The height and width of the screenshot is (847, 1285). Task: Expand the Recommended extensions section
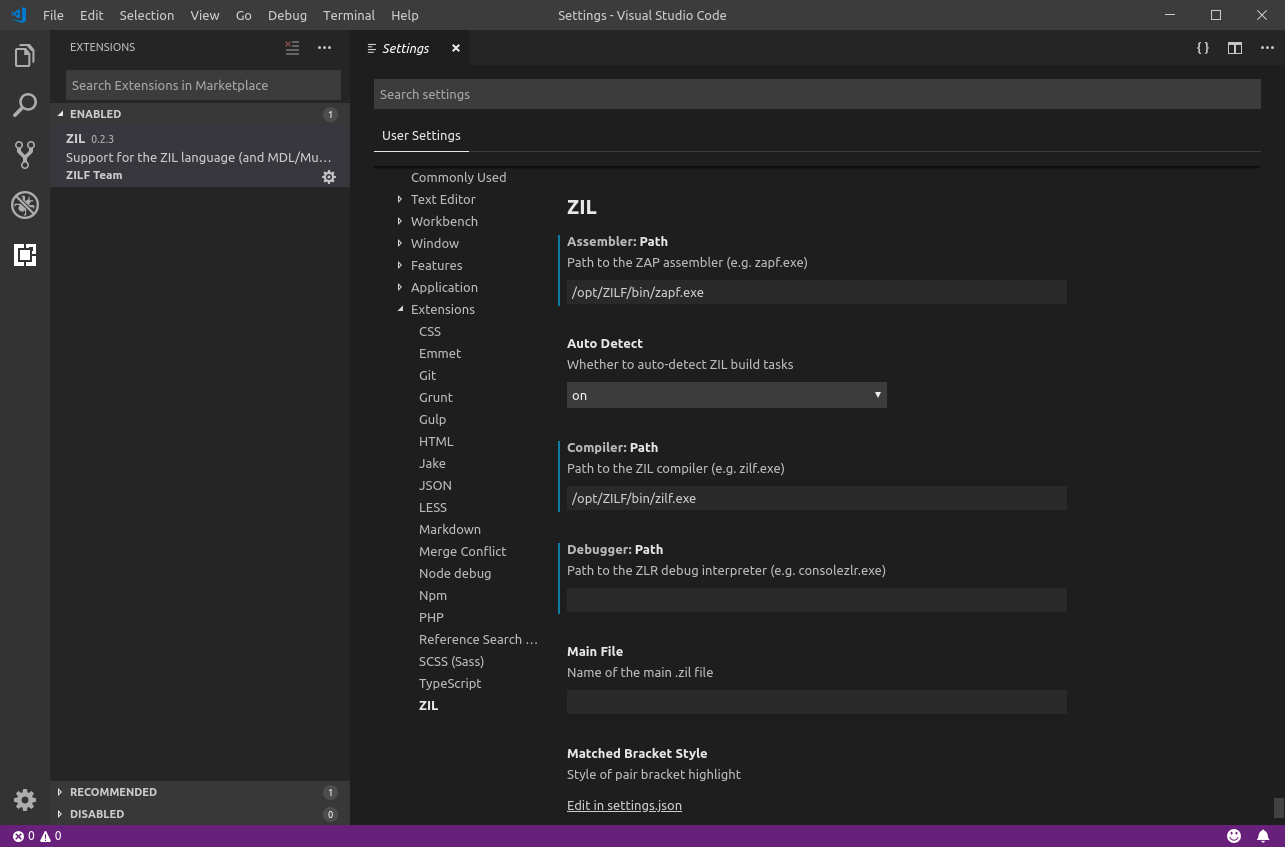[113, 792]
